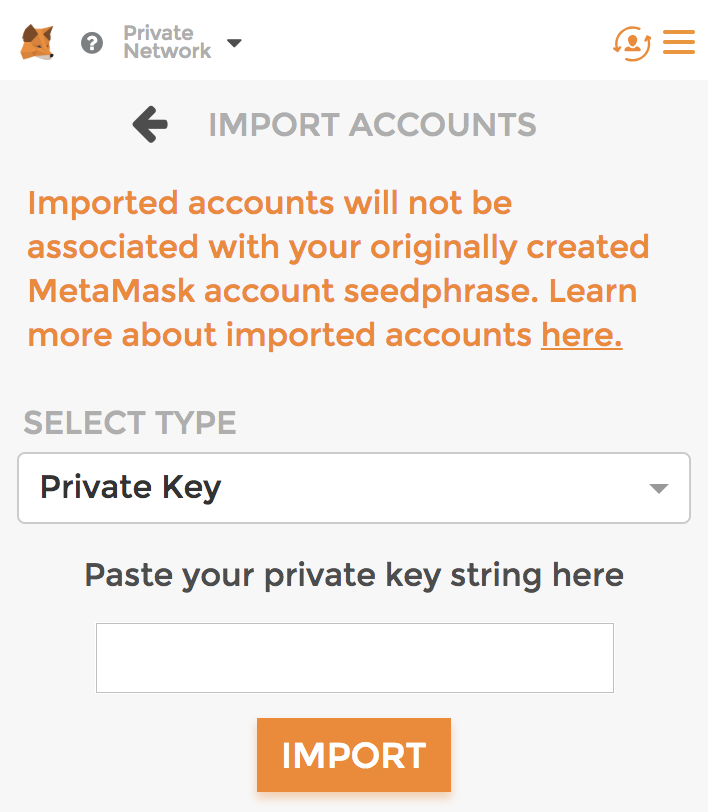Click the select box's down arrow
Viewport: 708px width, 812px height.
click(x=658, y=488)
